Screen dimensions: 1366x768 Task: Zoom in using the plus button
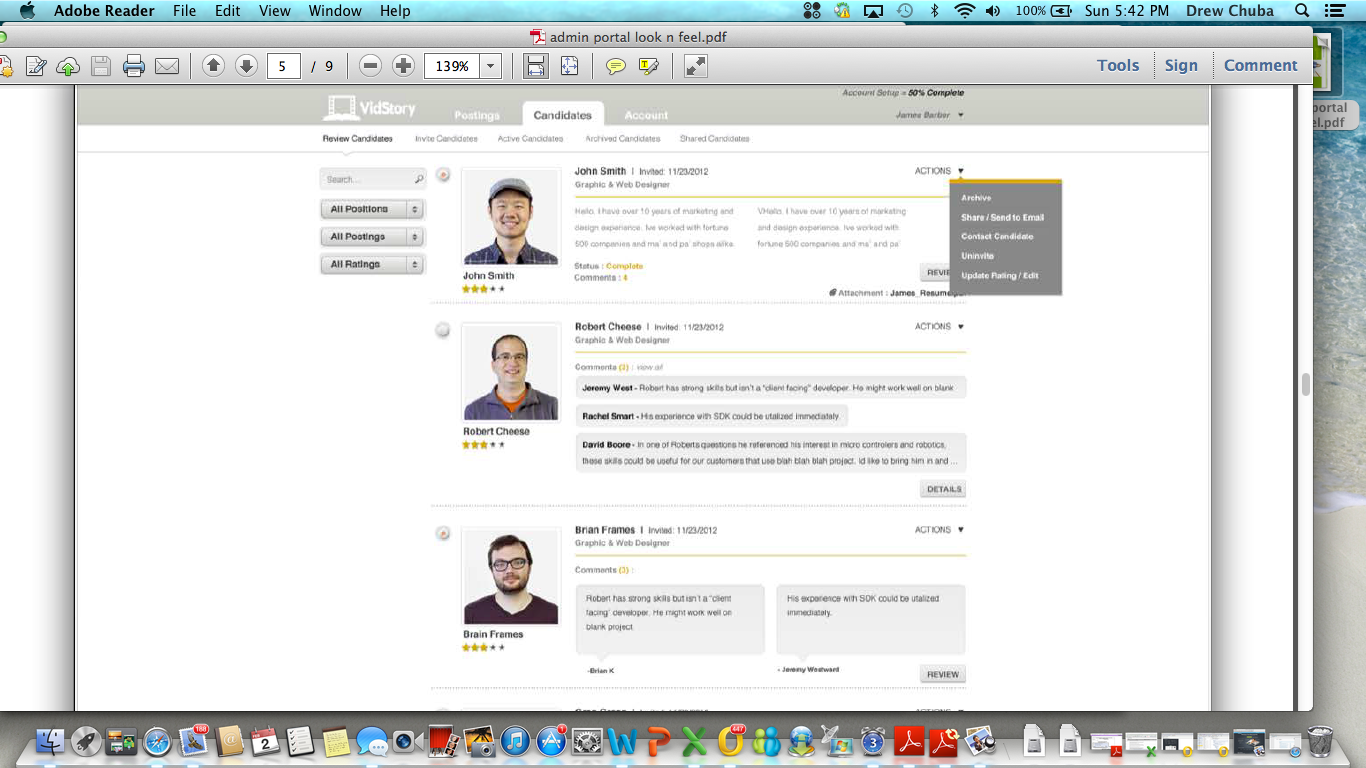[403, 66]
